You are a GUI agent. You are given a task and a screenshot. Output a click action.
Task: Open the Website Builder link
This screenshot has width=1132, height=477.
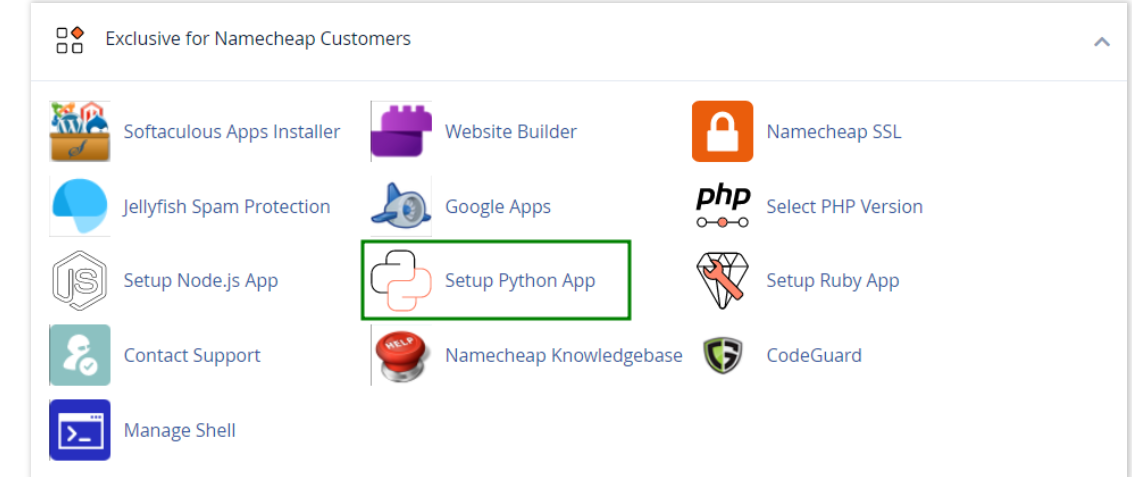511,132
